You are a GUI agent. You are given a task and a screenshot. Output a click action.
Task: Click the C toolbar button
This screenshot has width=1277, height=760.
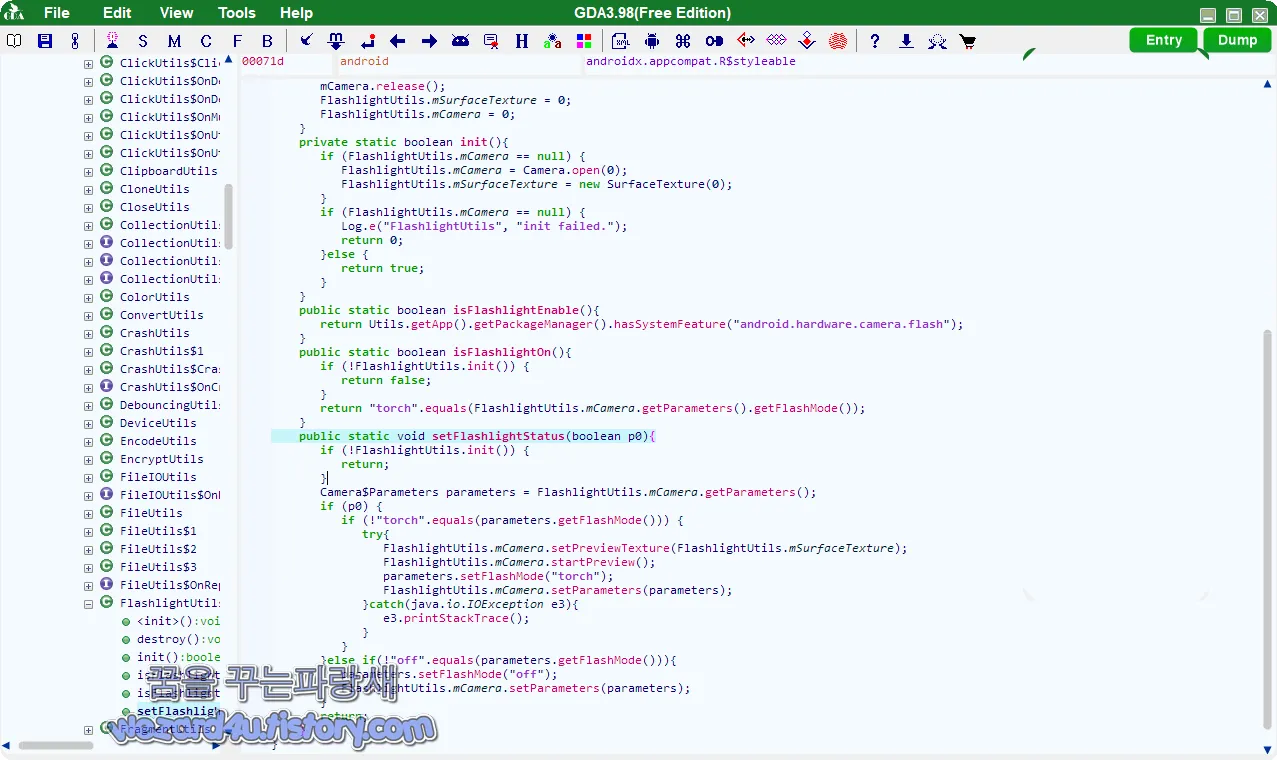click(206, 41)
